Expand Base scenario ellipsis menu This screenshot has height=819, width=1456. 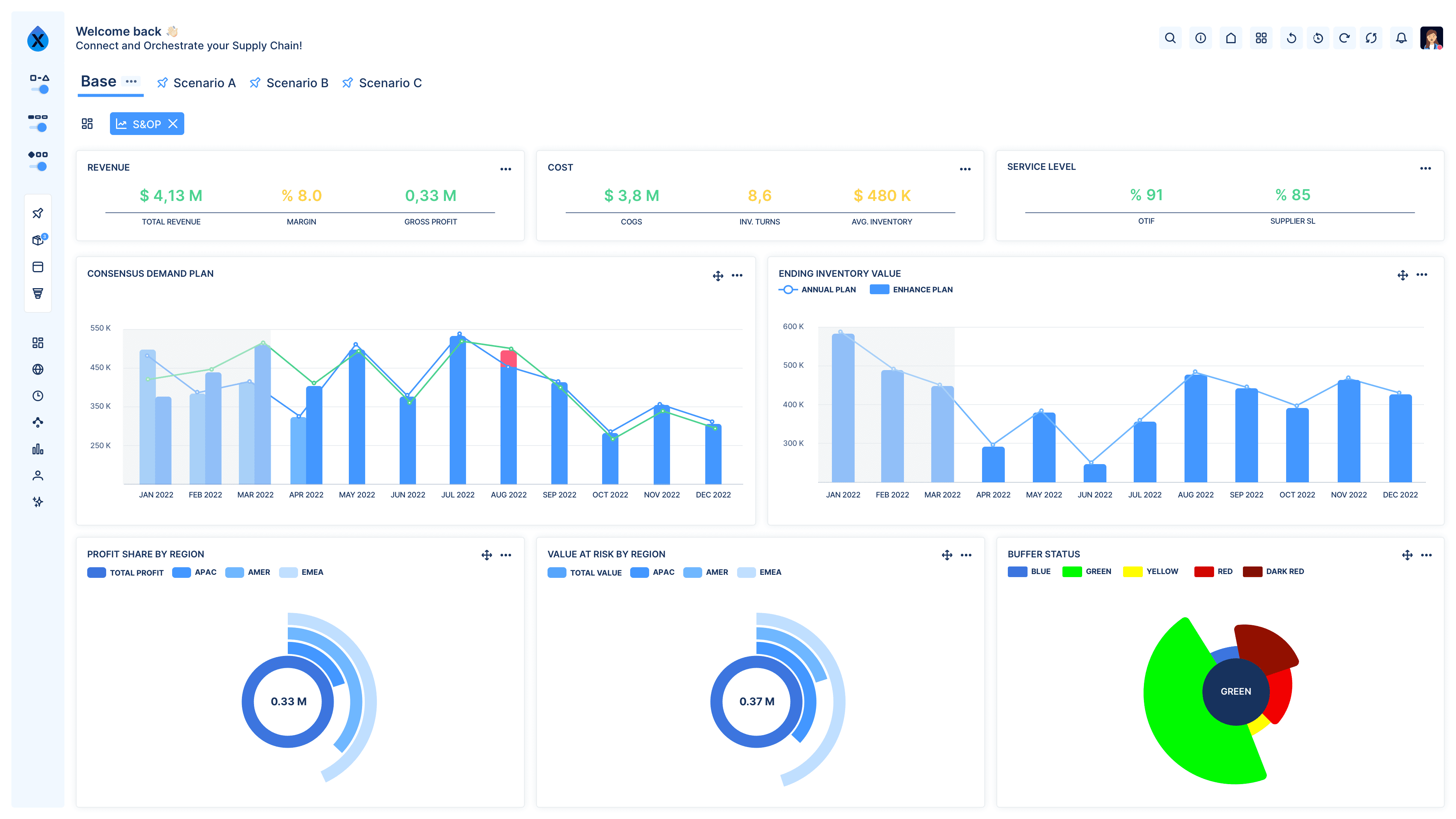coord(131,82)
